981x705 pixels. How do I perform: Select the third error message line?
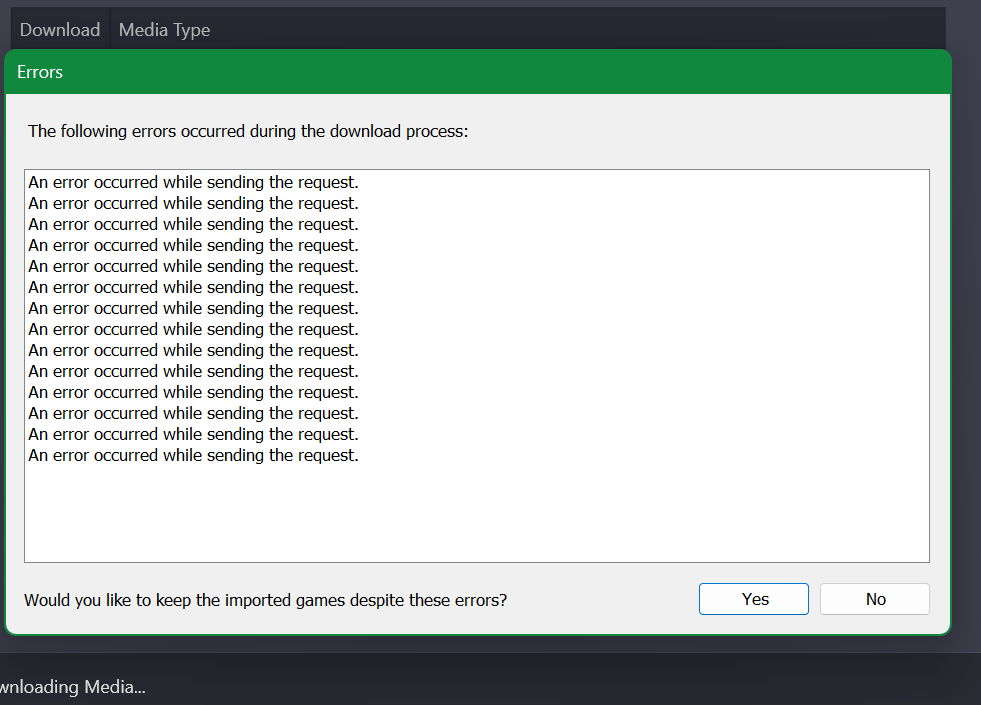point(193,224)
